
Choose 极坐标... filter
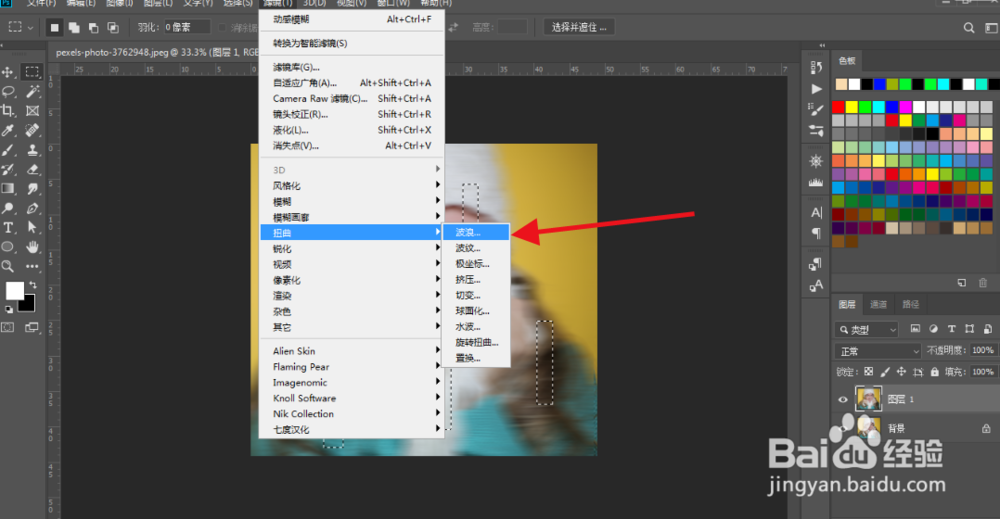(476, 264)
